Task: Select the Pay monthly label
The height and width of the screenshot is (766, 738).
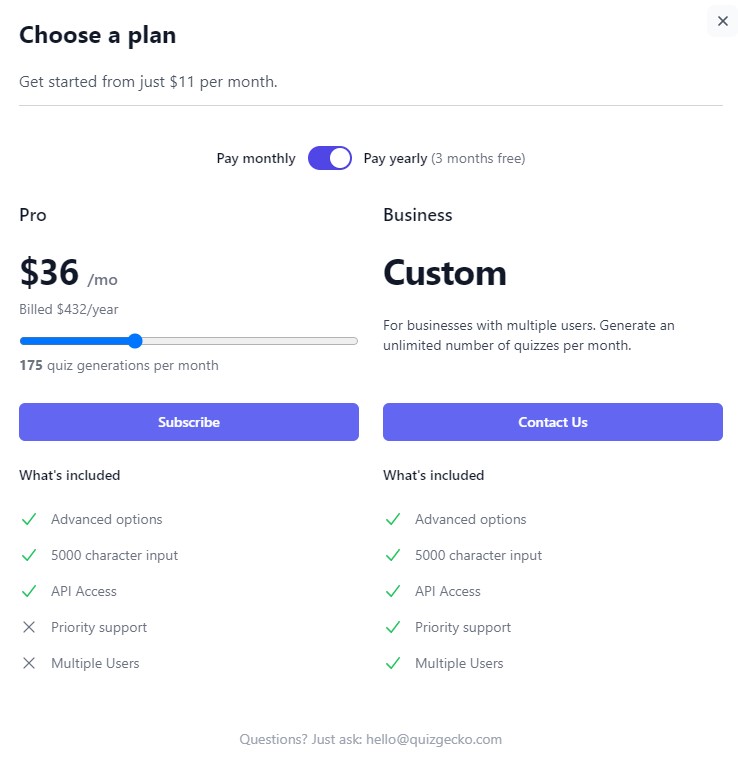Action: pos(256,158)
